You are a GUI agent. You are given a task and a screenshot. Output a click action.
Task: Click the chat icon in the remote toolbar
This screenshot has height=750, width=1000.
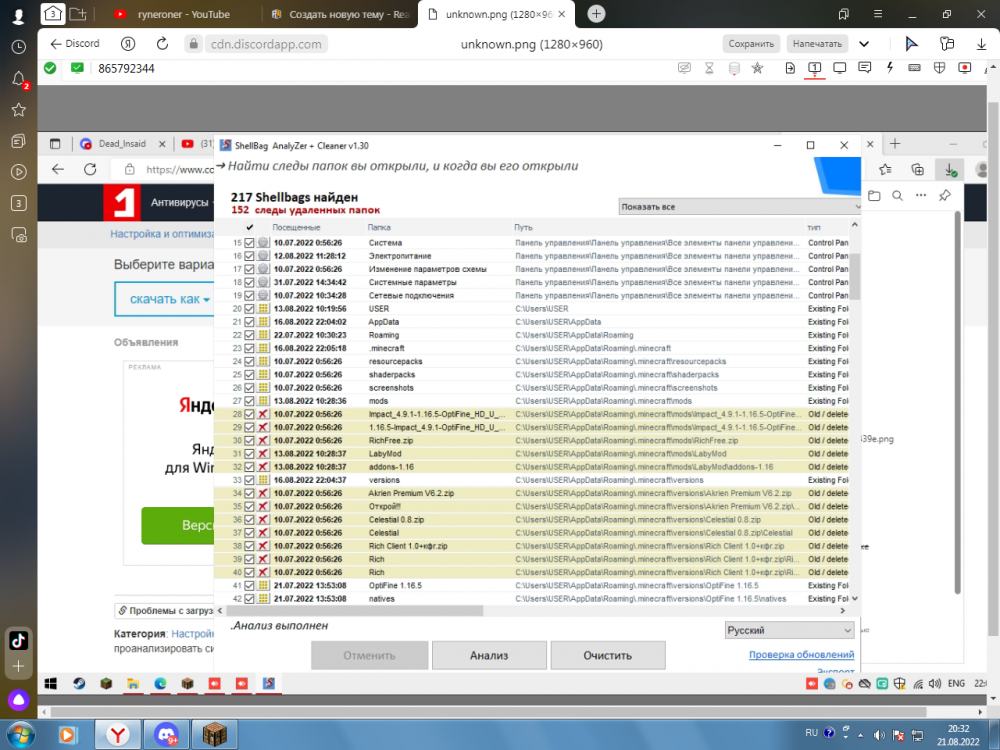pos(865,68)
